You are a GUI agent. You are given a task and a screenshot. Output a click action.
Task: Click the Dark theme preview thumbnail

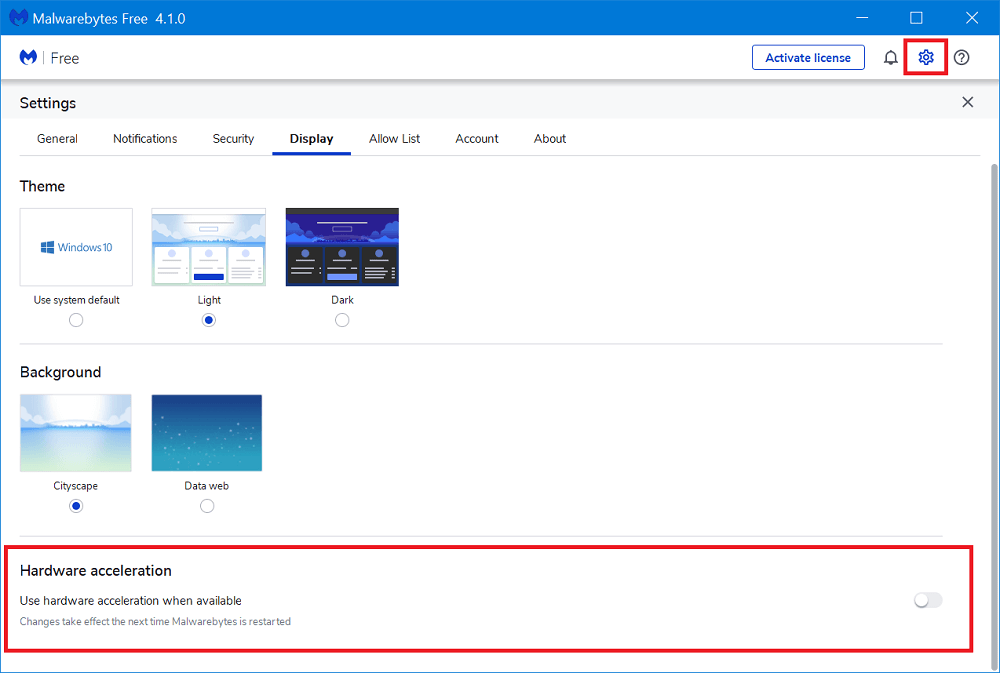(342, 247)
